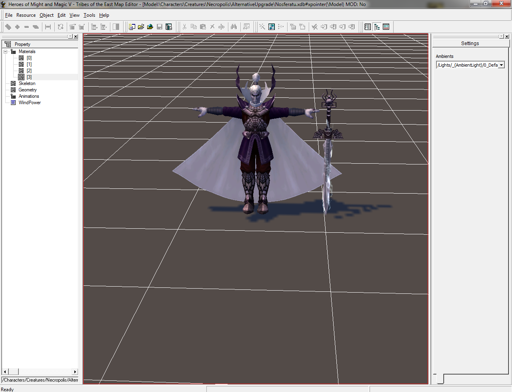Open the Resource menu
The width and height of the screenshot is (512, 392).
(26, 15)
